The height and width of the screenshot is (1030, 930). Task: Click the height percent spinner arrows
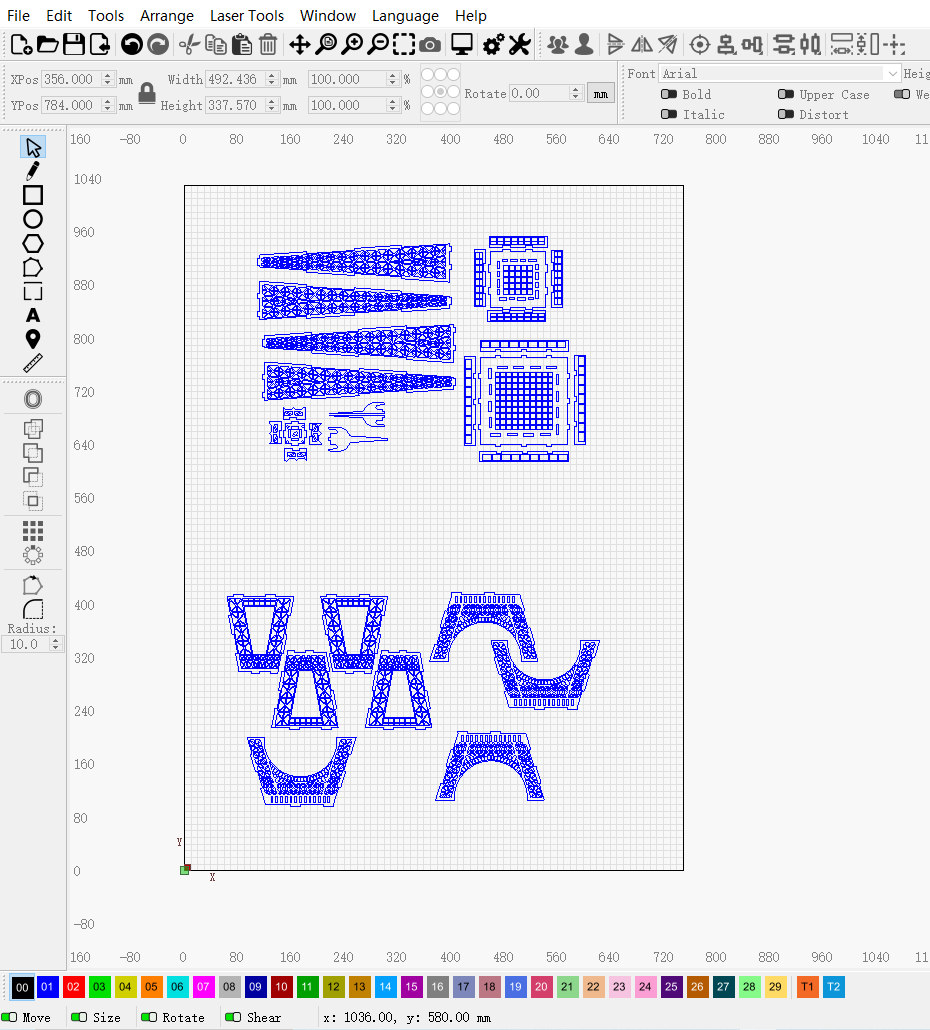point(393,105)
